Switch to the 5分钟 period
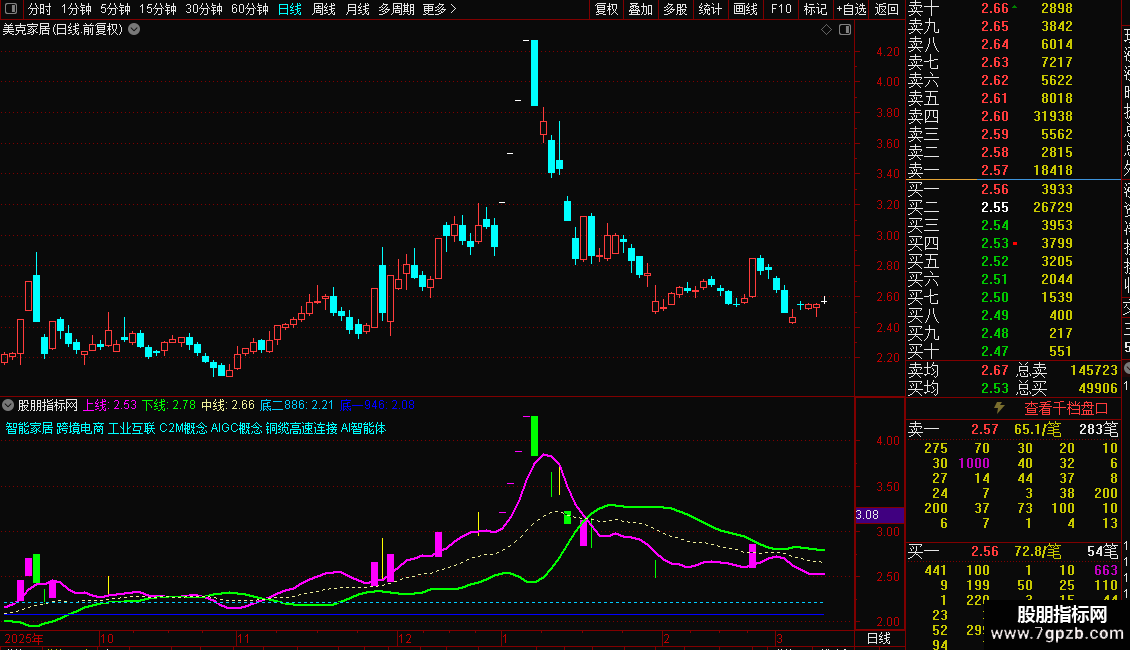 tap(115, 9)
